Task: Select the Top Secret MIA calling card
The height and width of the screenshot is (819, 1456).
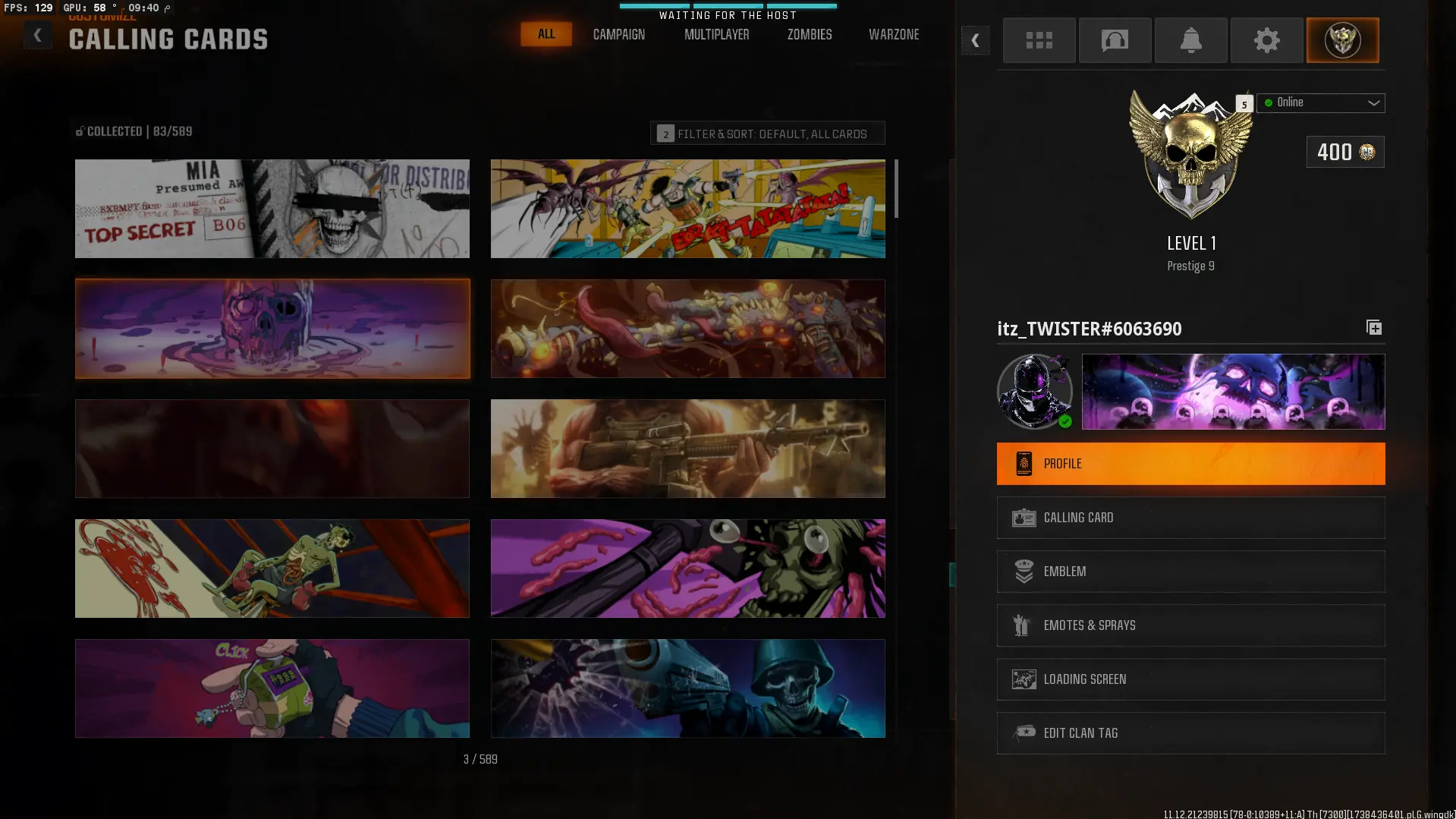Action: pyautogui.click(x=272, y=209)
